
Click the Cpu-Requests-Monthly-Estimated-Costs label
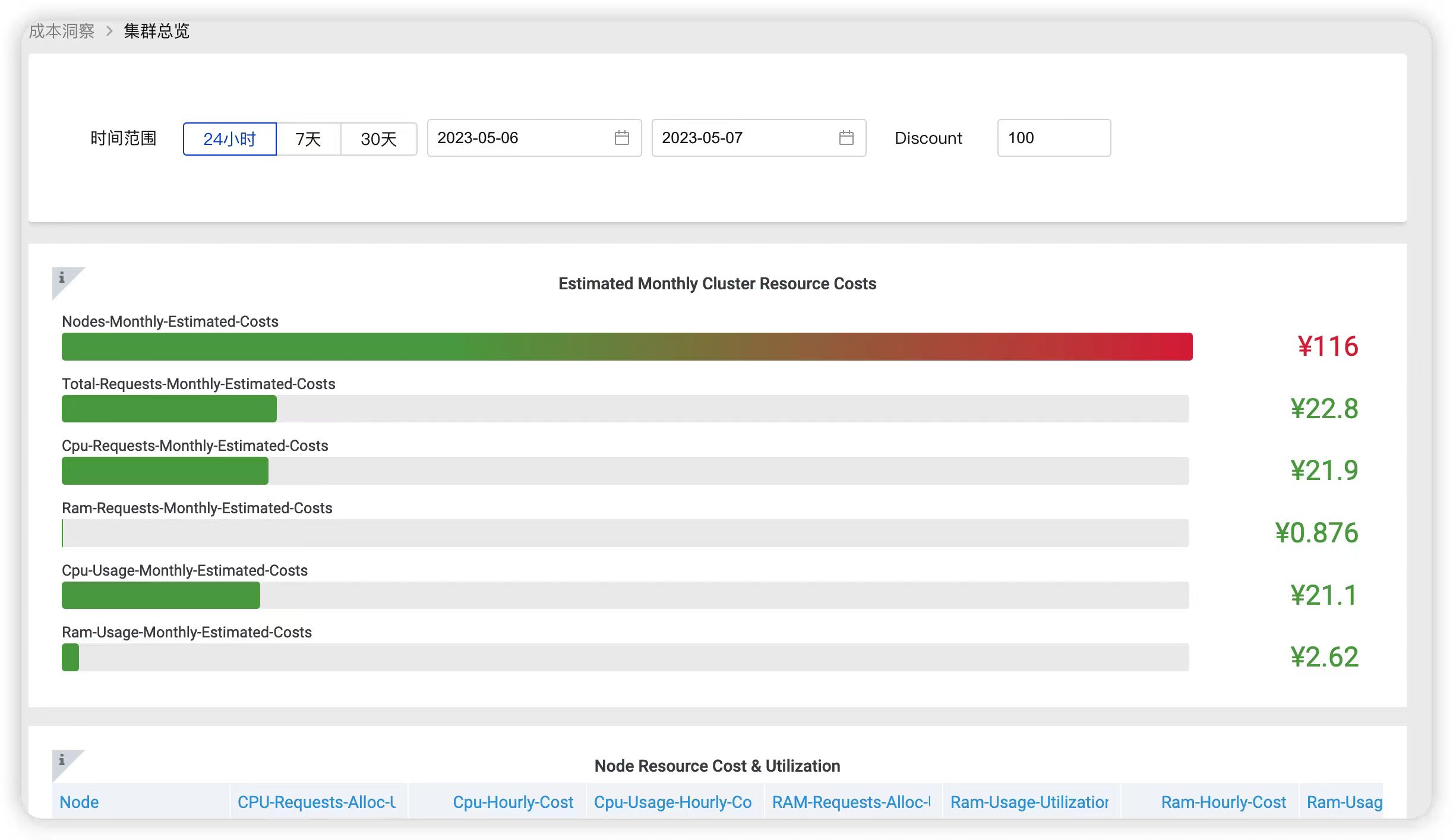195,446
